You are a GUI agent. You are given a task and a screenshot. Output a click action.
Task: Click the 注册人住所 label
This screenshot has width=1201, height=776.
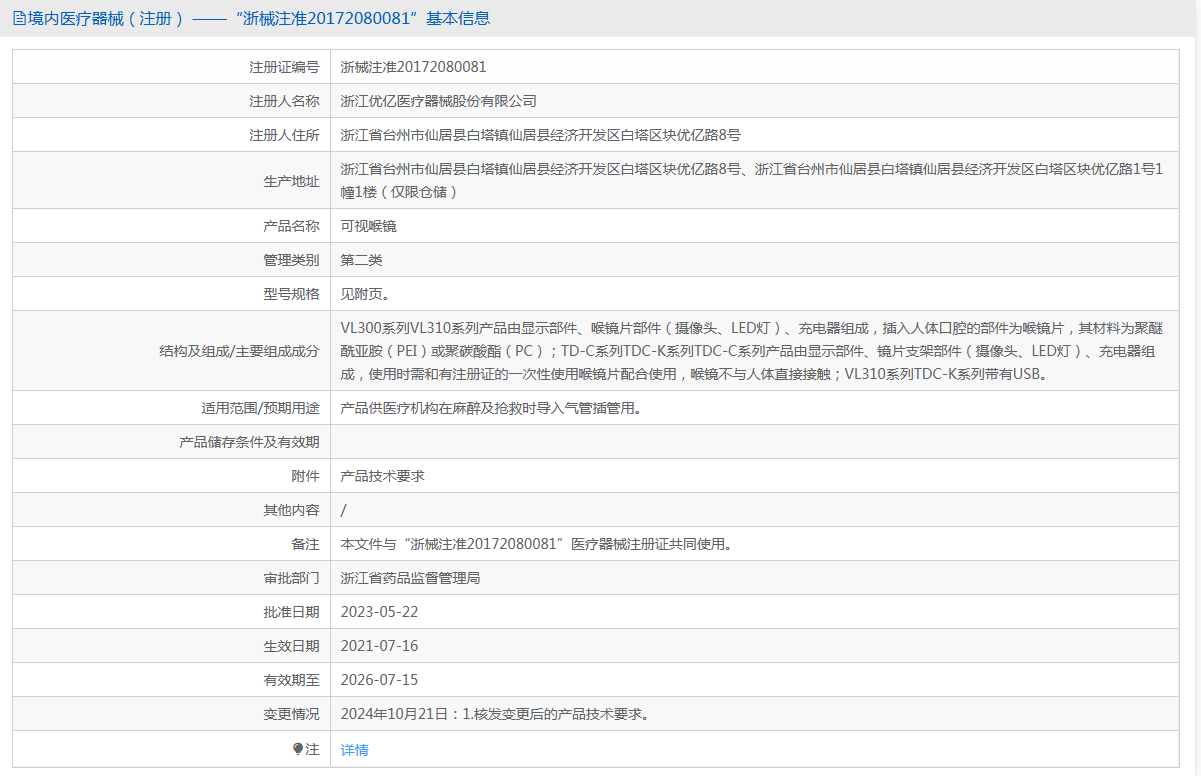coord(285,135)
